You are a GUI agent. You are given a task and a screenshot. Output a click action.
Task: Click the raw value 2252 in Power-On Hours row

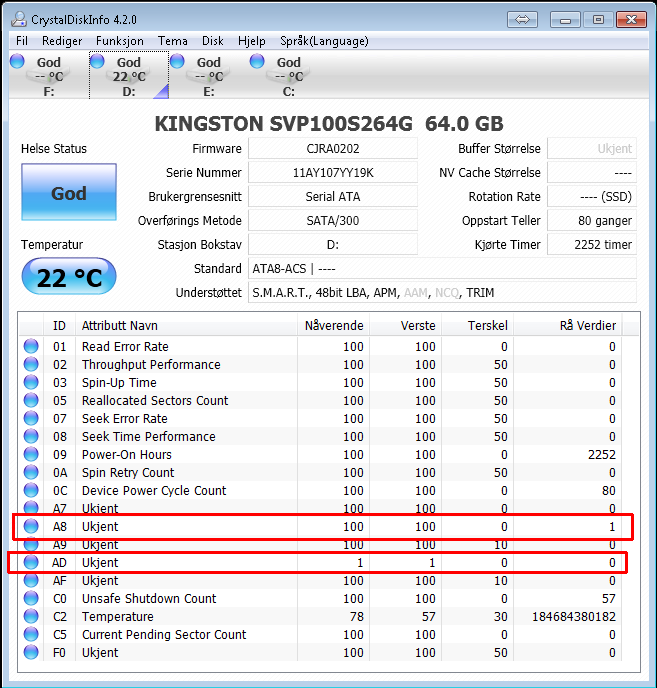(x=602, y=455)
